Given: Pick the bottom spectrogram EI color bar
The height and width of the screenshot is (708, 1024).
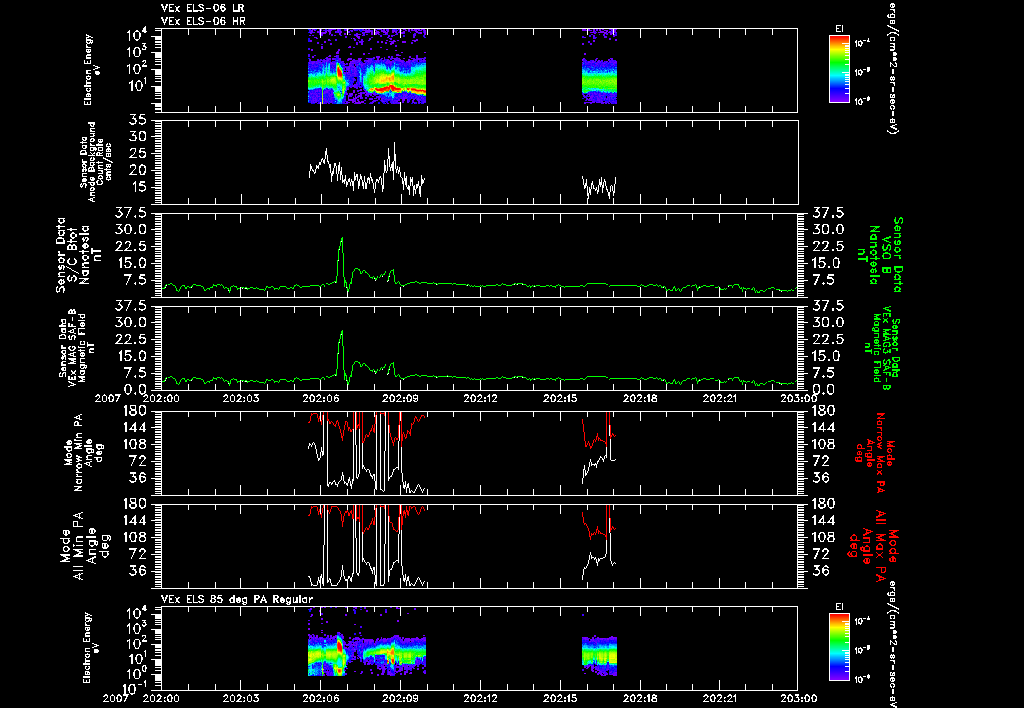Looking at the screenshot, I should 839,647.
